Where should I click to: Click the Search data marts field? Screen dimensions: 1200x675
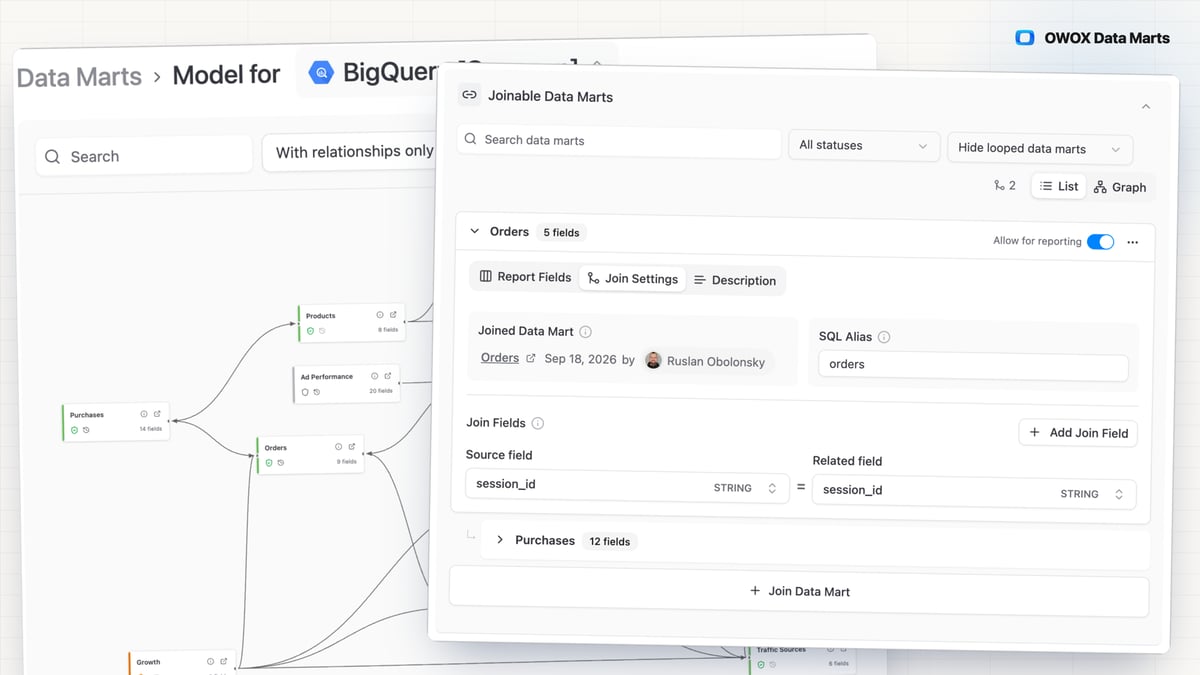(619, 140)
